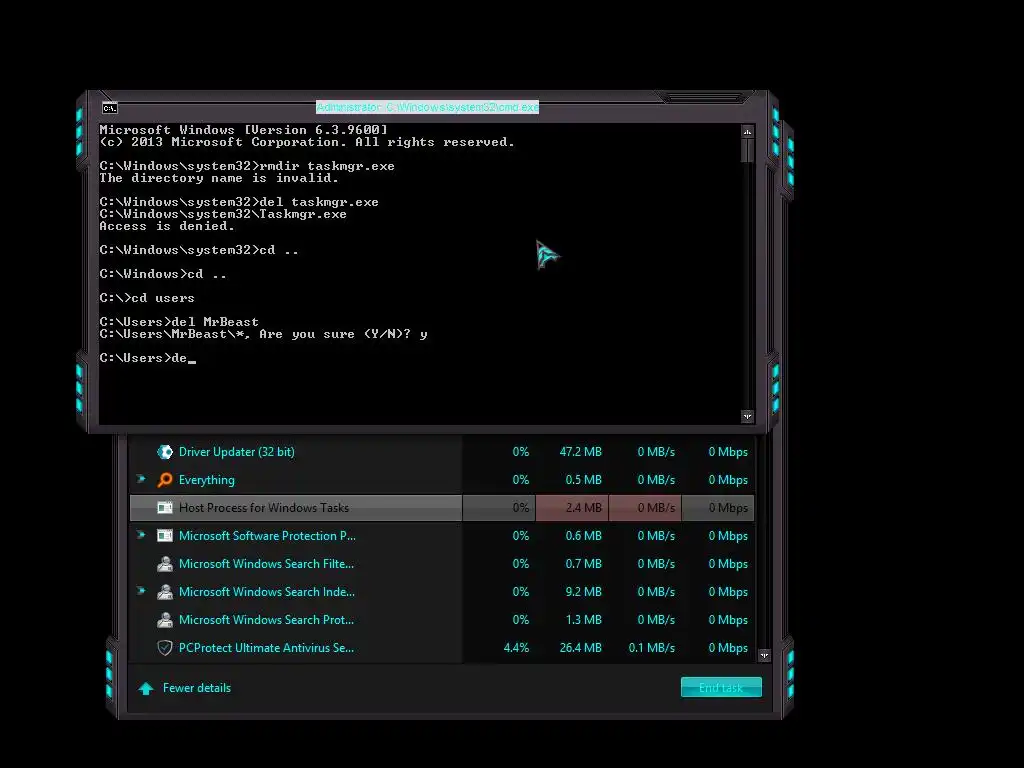1024x768 pixels.
Task: Select Microsoft Windows Search Prot... name
Action: [266, 620]
